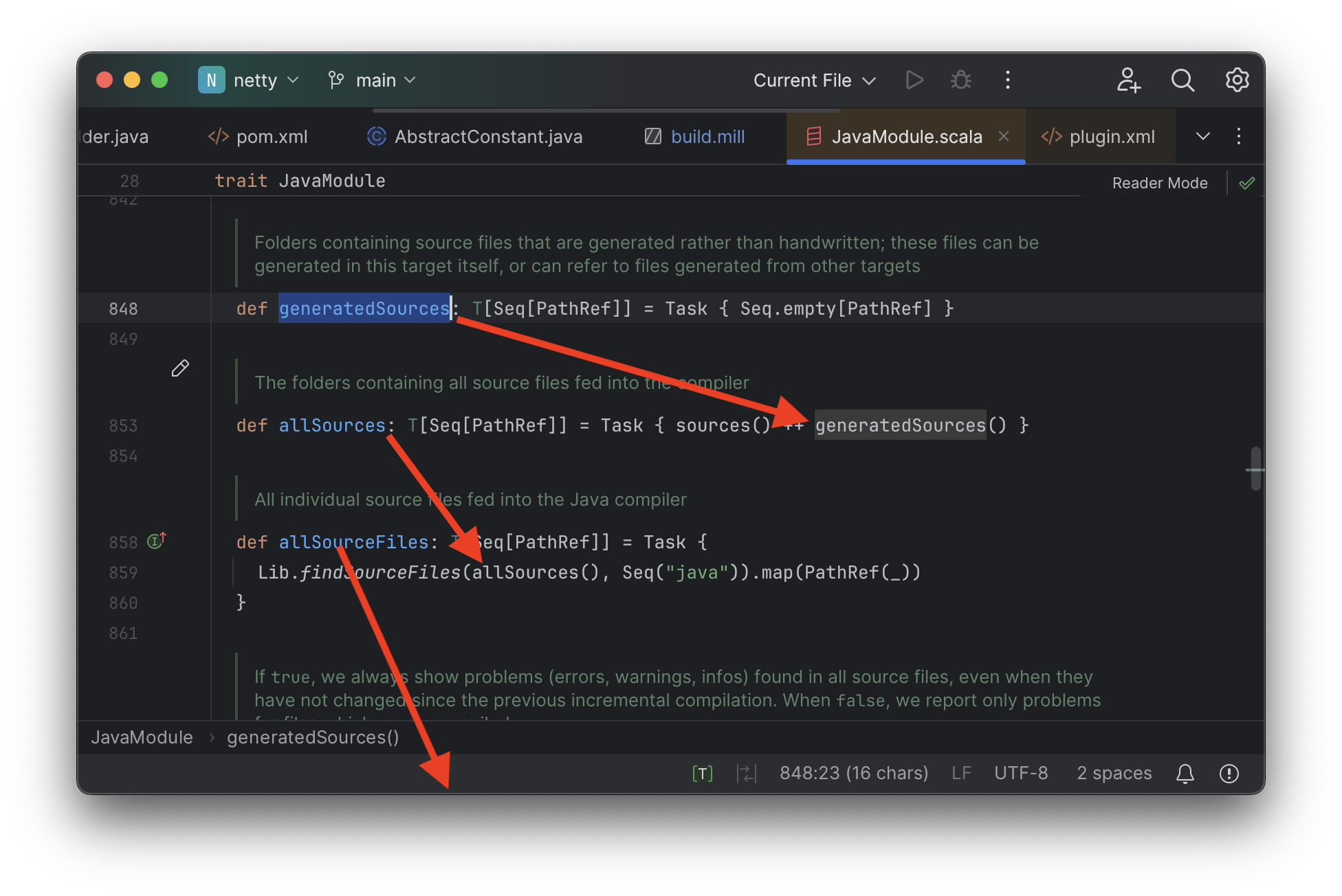Start the debugger
The width and height of the screenshot is (1342, 896).
[960, 80]
